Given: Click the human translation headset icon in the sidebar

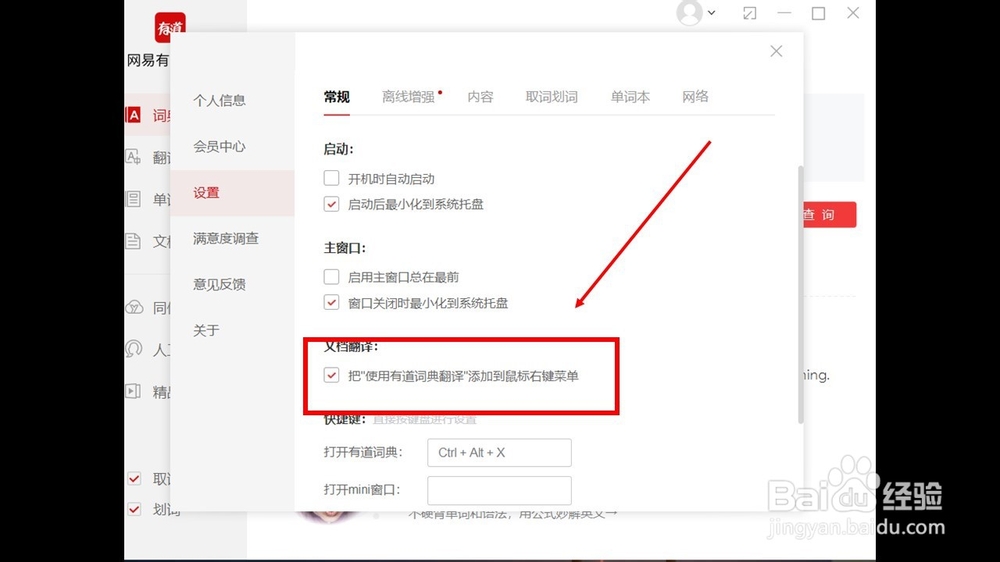Looking at the screenshot, I should pyautogui.click(x=134, y=349).
